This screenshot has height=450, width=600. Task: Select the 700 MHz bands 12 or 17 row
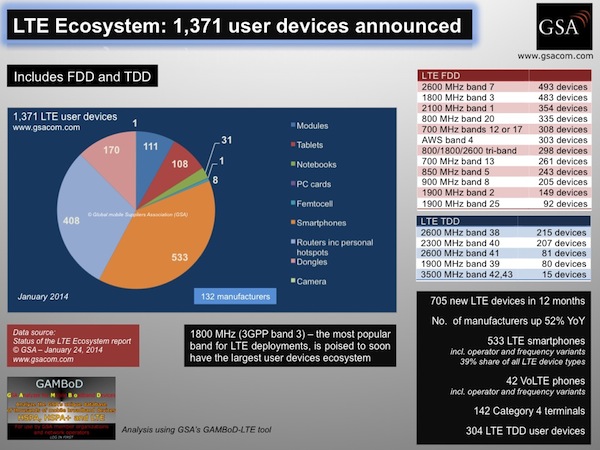[x=504, y=129]
